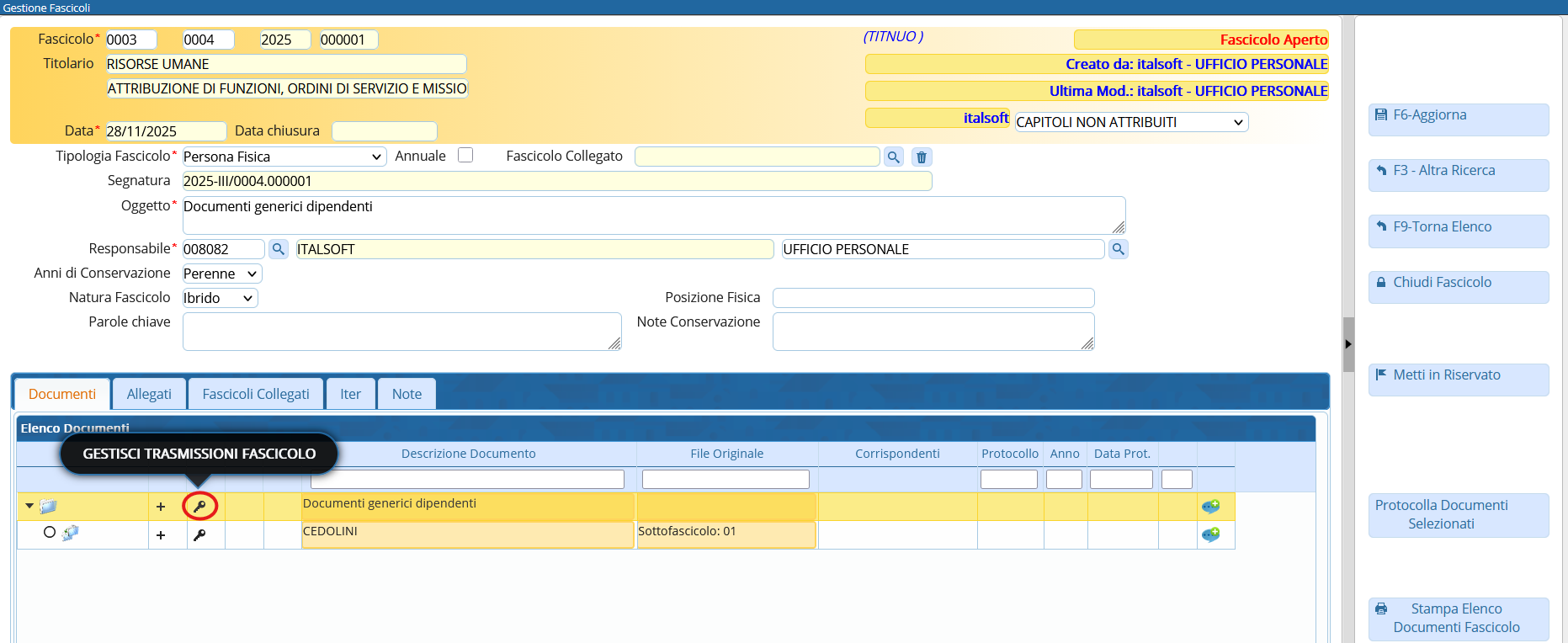Click the Chiudi Fascicolo button
The width and height of the screenshot is (1568, 643).
(x=1458, y=283)
